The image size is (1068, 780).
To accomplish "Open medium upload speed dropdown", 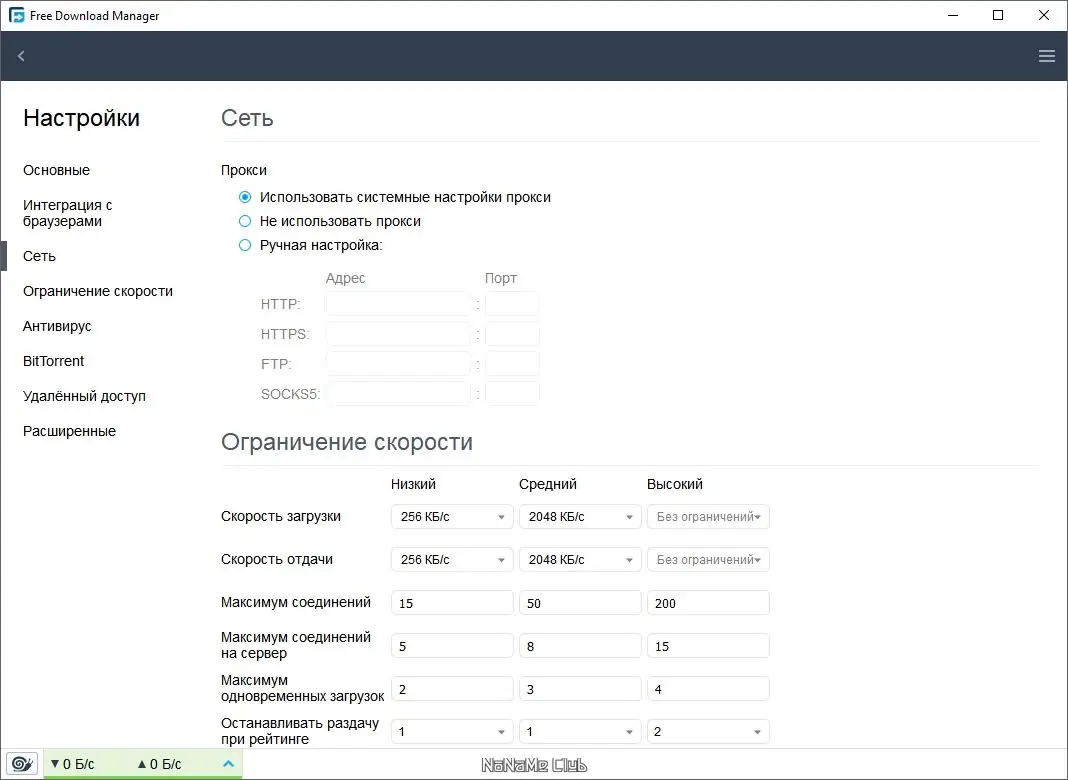I will [580, 559].
